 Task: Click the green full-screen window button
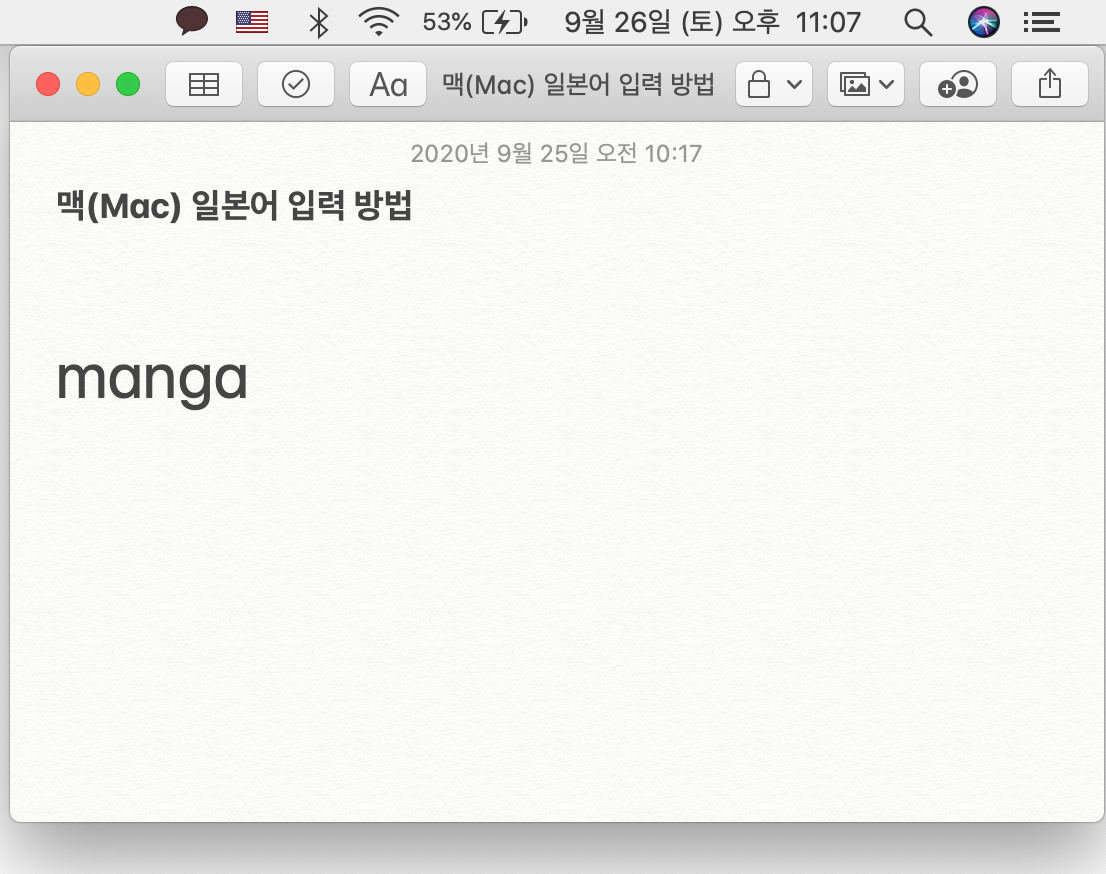coord(128,85)
